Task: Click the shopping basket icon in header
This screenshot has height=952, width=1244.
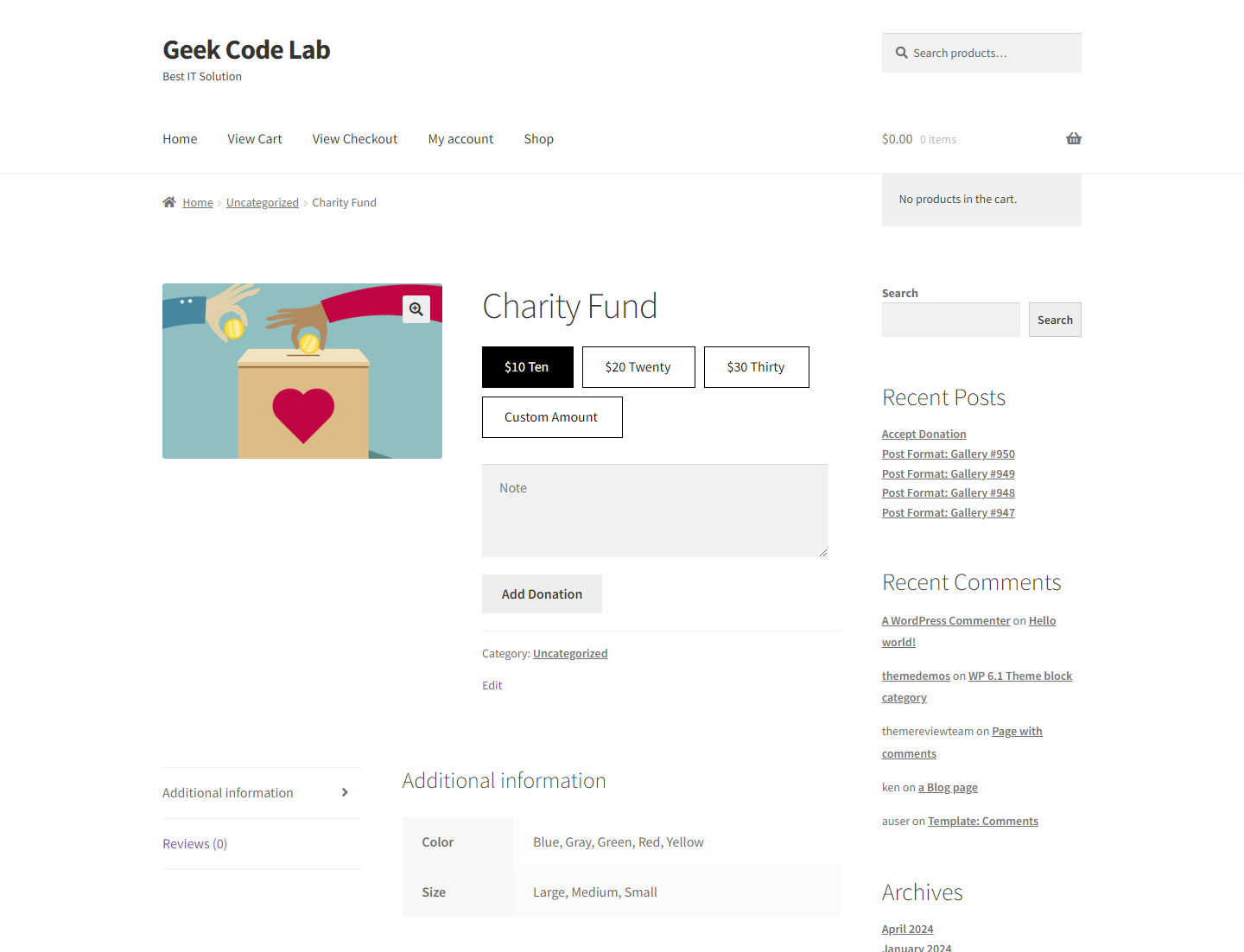Action: click(x=1074, y=138)
